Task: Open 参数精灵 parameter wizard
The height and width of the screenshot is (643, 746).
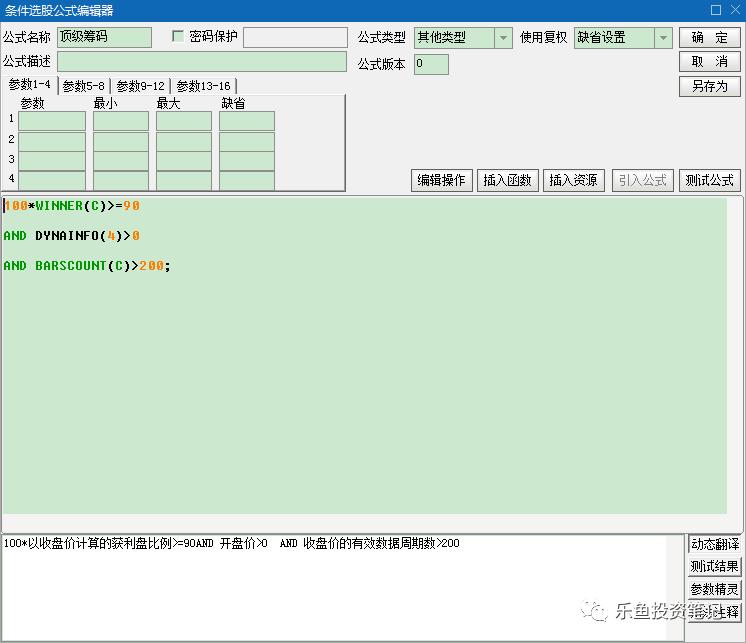Action: pyautogui.click(x=715, y=589)
